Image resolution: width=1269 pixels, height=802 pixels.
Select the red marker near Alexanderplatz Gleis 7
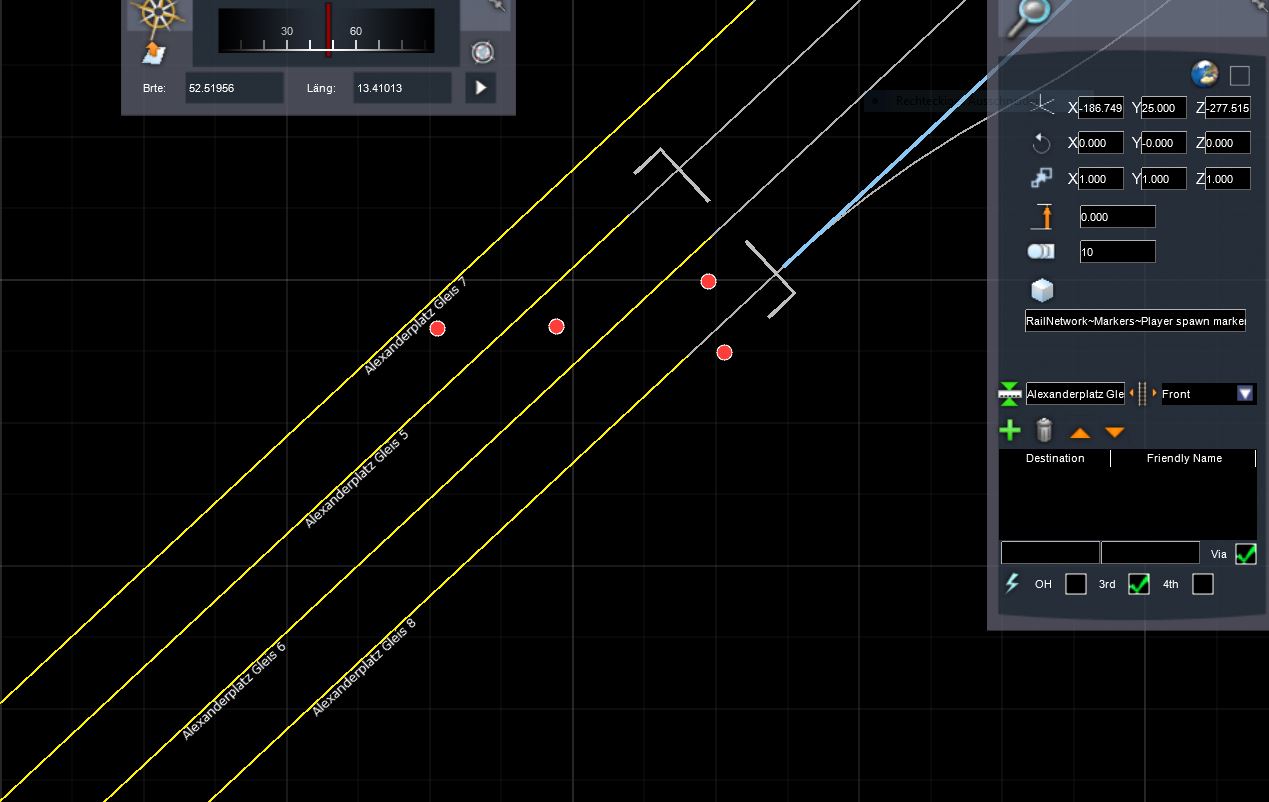(437, 328)
